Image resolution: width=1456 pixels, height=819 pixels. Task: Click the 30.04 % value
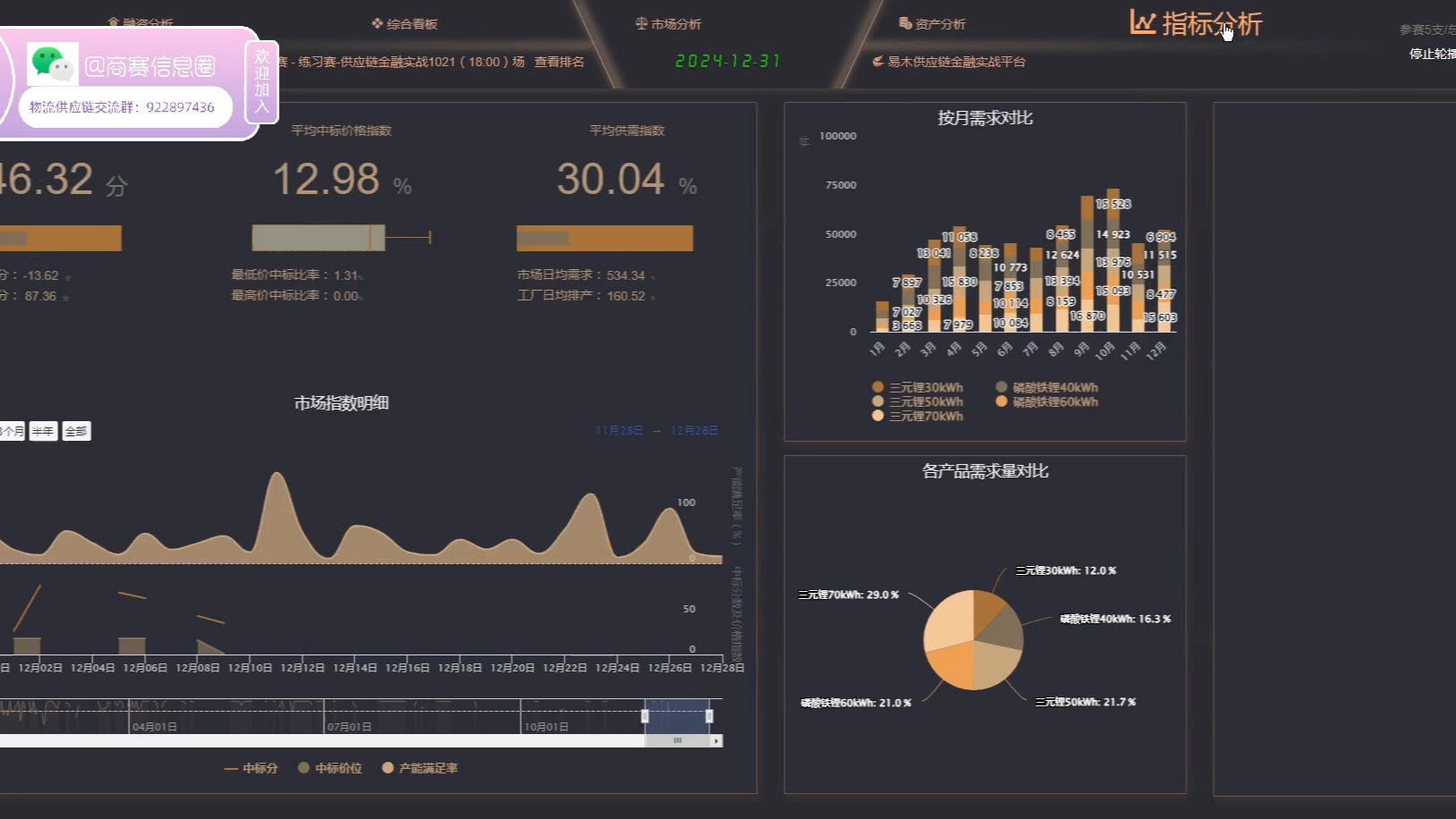click(627, 180)
